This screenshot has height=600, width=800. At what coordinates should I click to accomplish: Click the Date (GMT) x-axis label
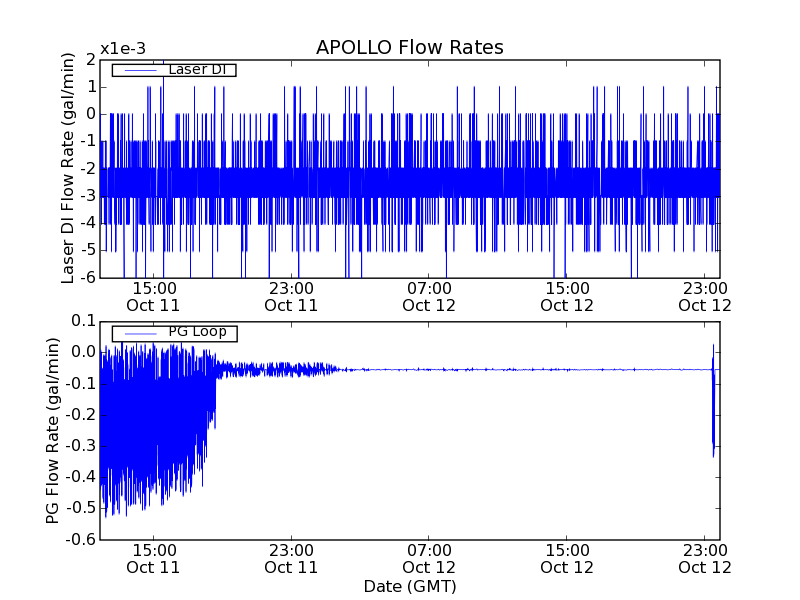tap(409, 586)
